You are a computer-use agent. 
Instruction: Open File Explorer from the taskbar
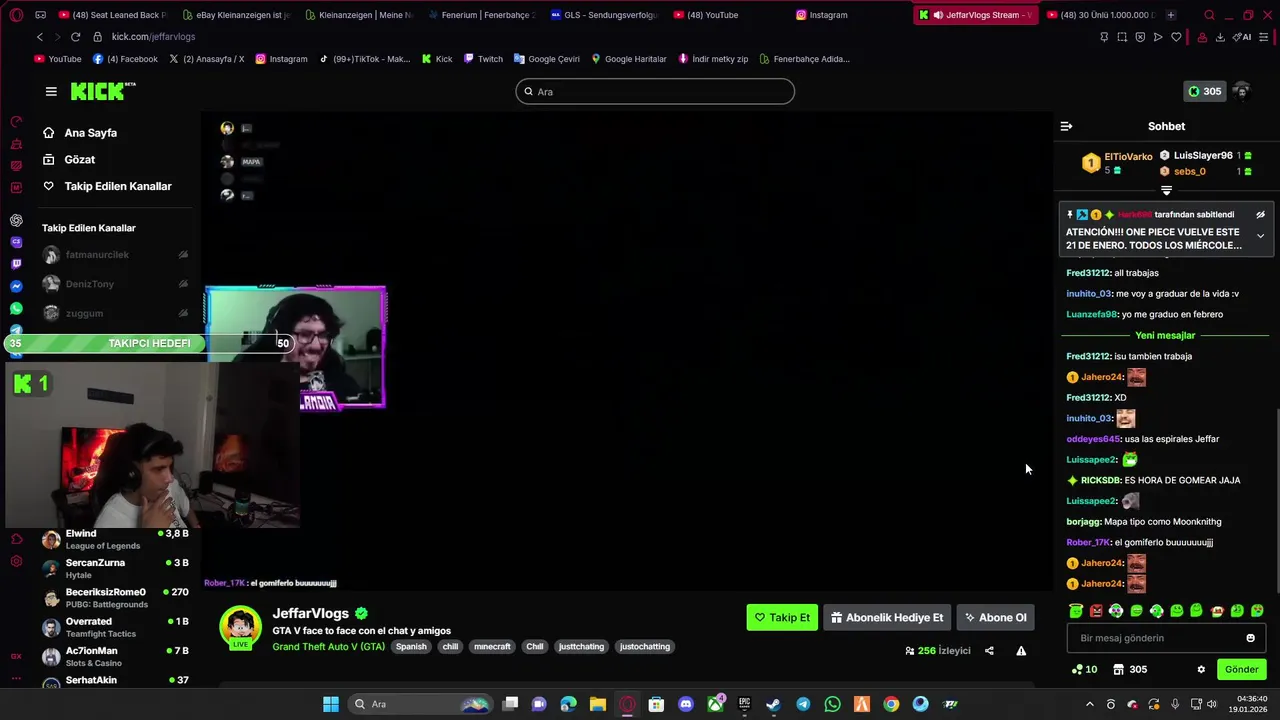(597, 704)
